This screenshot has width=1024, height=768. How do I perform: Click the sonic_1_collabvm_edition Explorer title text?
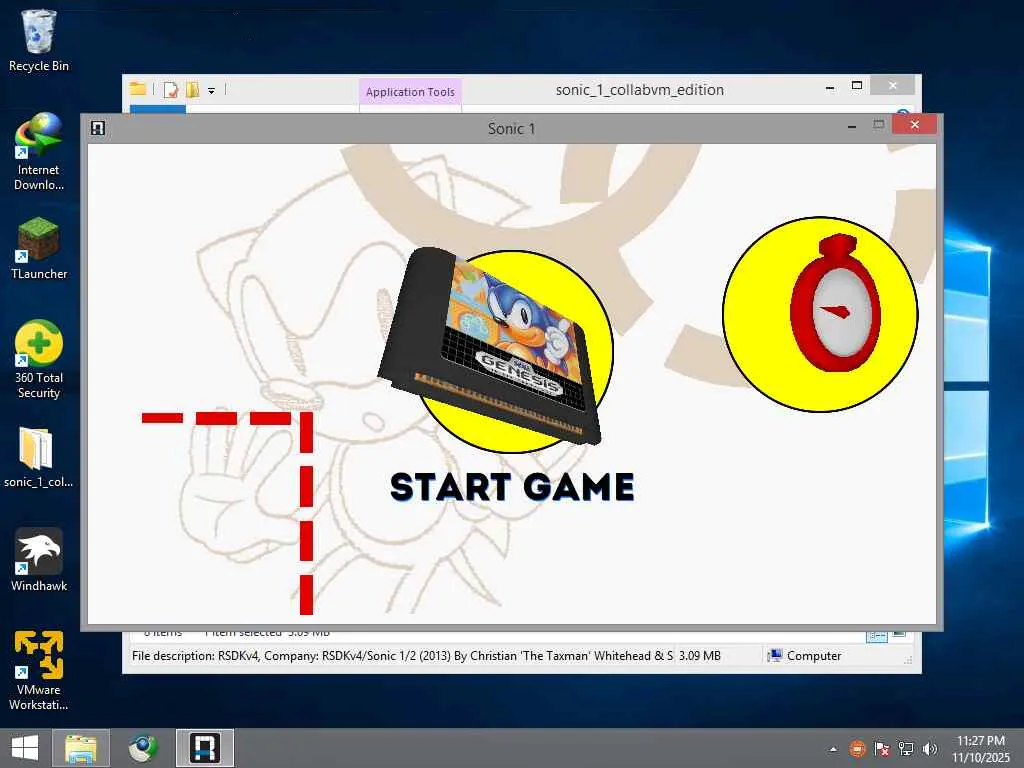(639, 89)
